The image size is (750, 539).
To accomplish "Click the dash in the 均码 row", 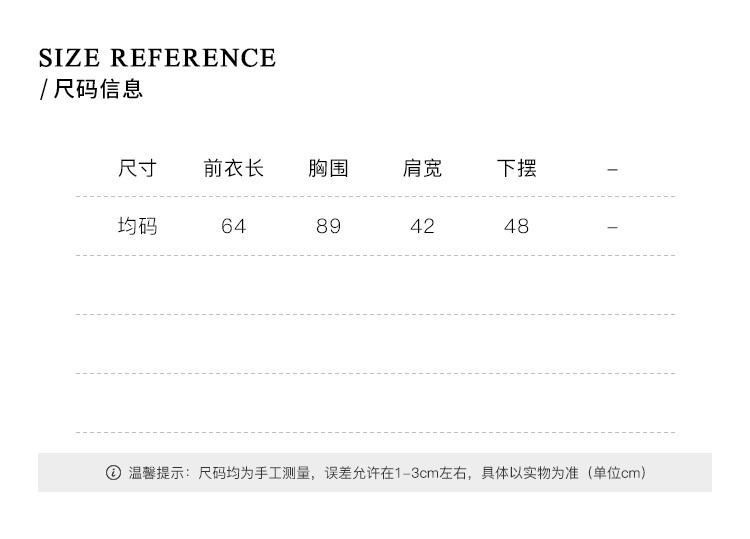I will [x=613, y=228].
